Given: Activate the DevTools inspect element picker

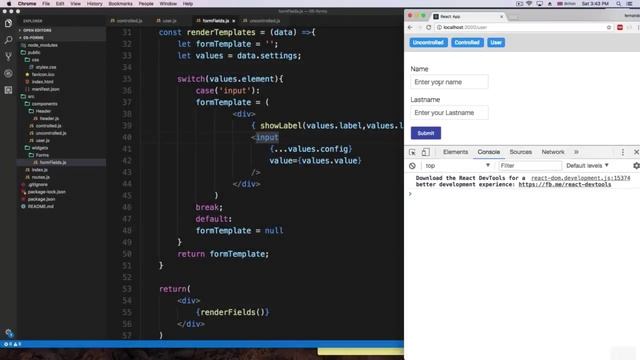Looking at the screenshot, I should 412,152.
